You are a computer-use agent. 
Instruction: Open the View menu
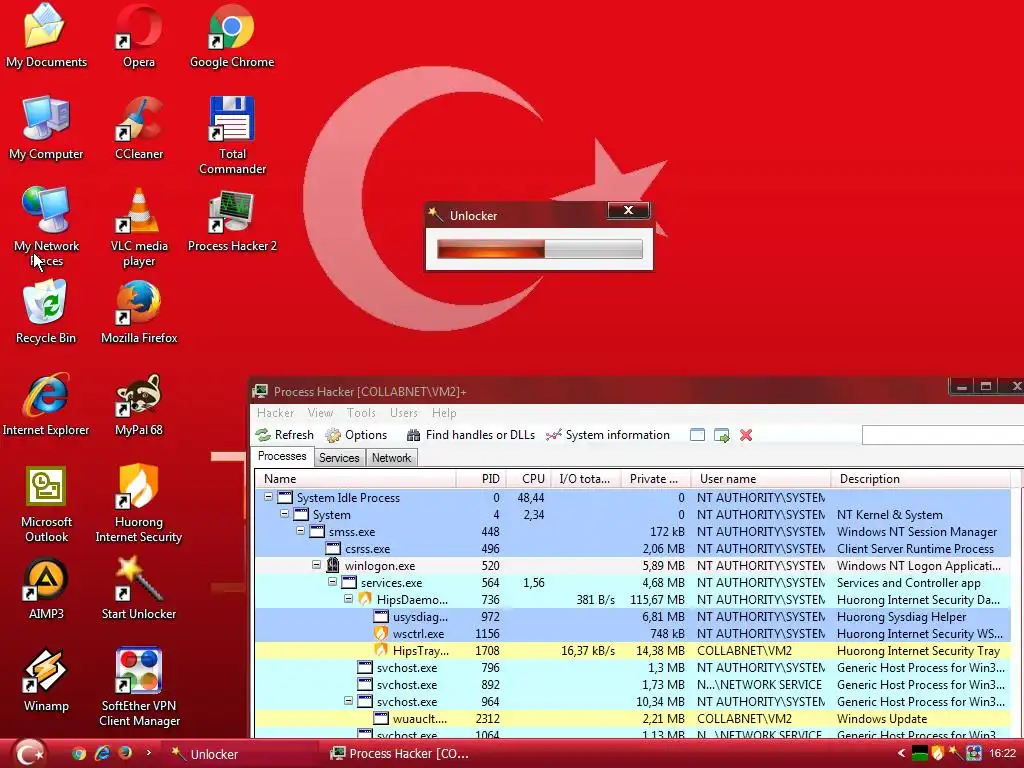(x=320, y=413)
